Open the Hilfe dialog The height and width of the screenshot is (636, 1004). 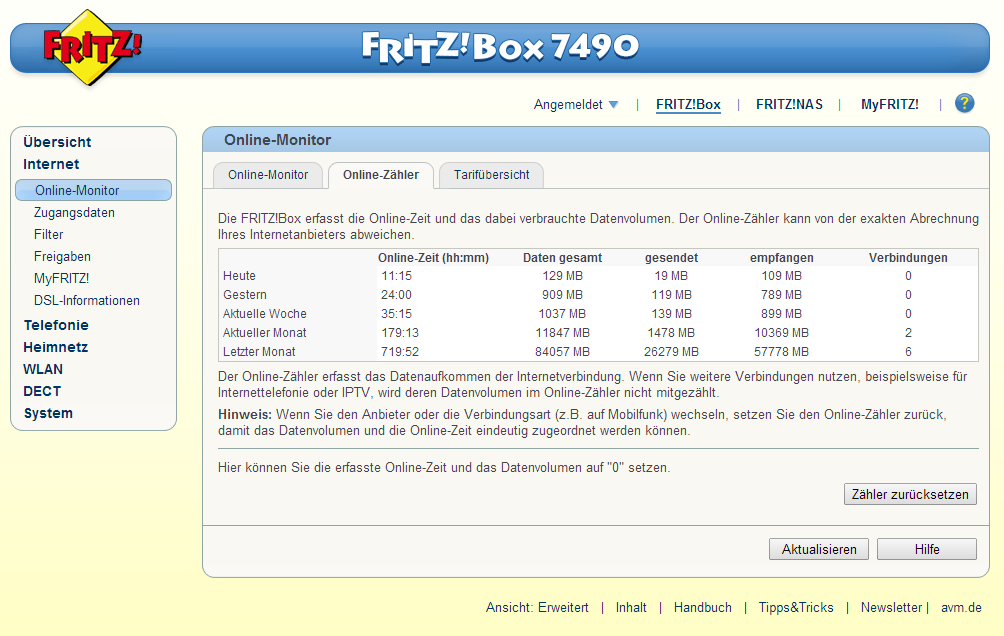(926, 549)
